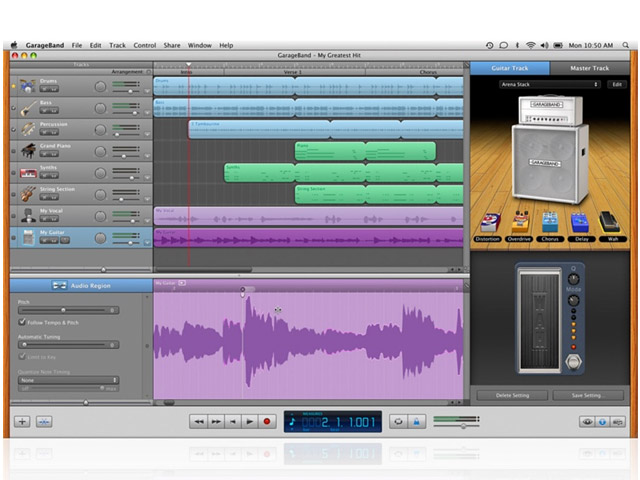
Task: Expand My Guitar automation triangle
Action: [x=147, y=242]
